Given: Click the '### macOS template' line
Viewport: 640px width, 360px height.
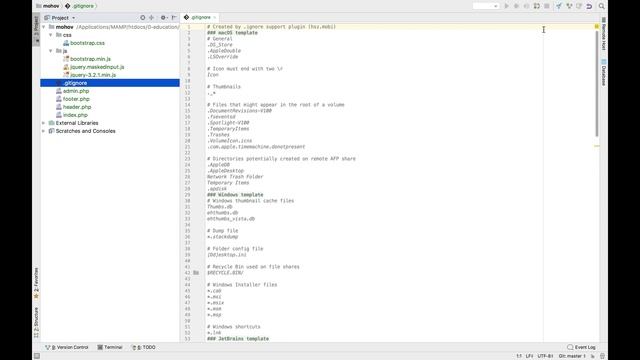Looking at the screenshot, I should [232, 33].
